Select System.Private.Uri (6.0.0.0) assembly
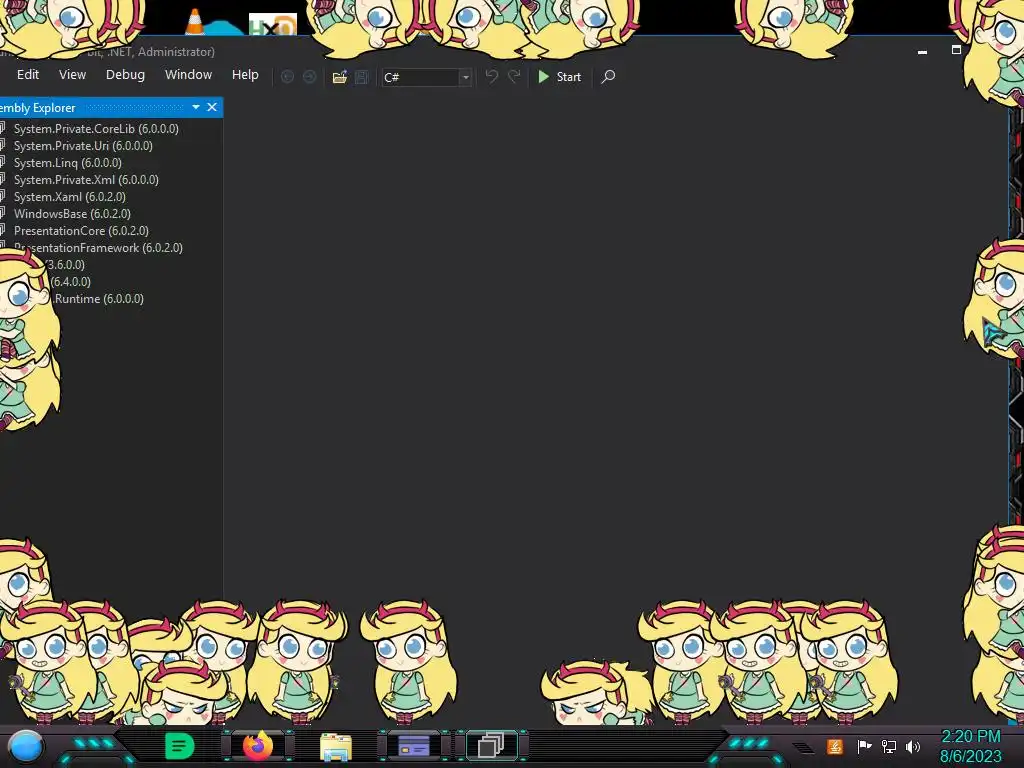The image size is (1024, 768). pos(83,146)
